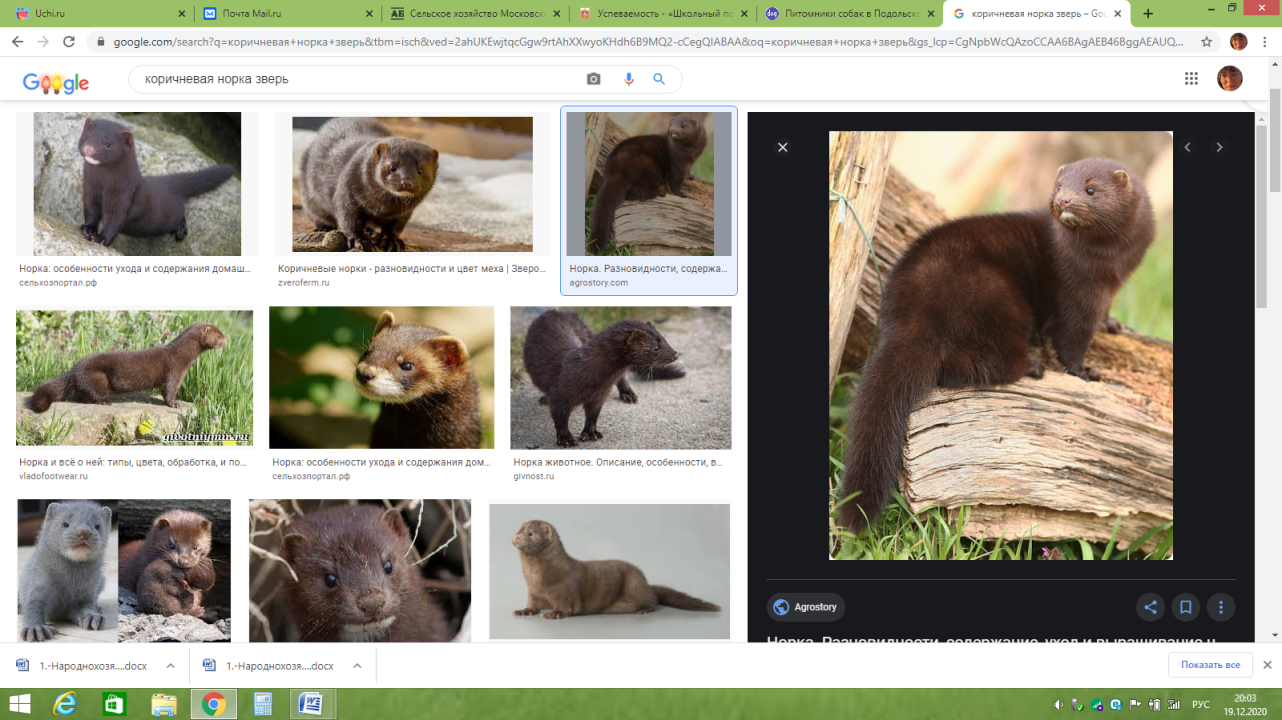Bookmark this page with the star icon
Screen dimensions: 1282x720
tap(1207, 42)
